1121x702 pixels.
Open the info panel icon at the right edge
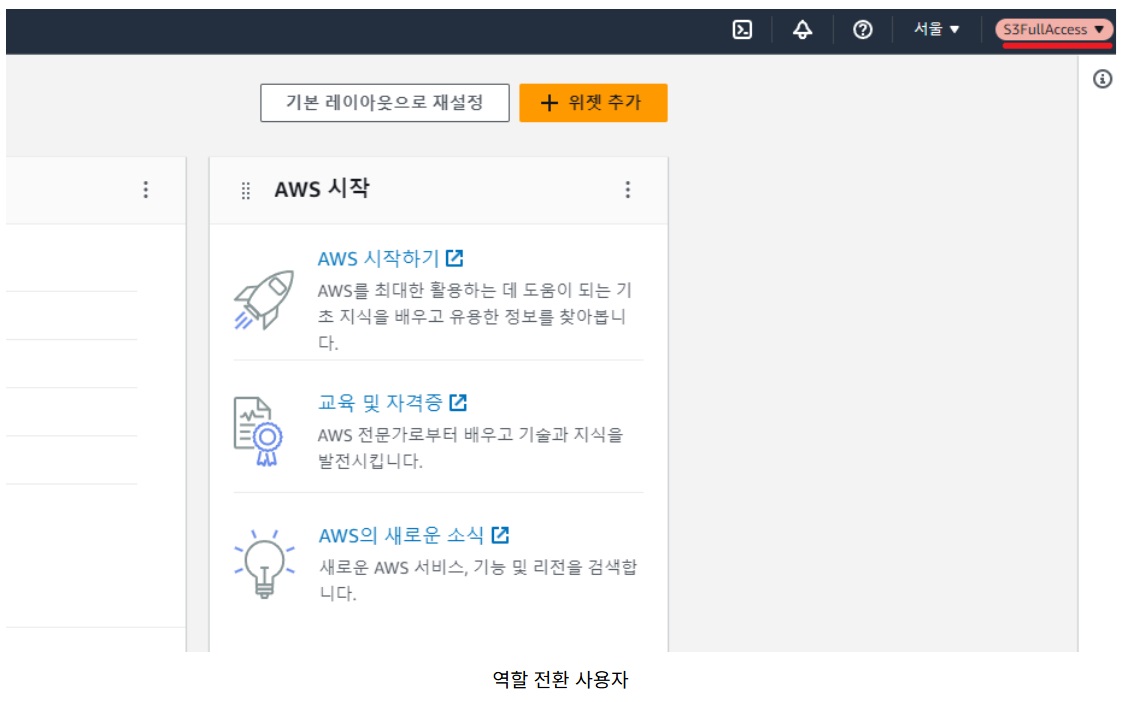(1102, 79)
